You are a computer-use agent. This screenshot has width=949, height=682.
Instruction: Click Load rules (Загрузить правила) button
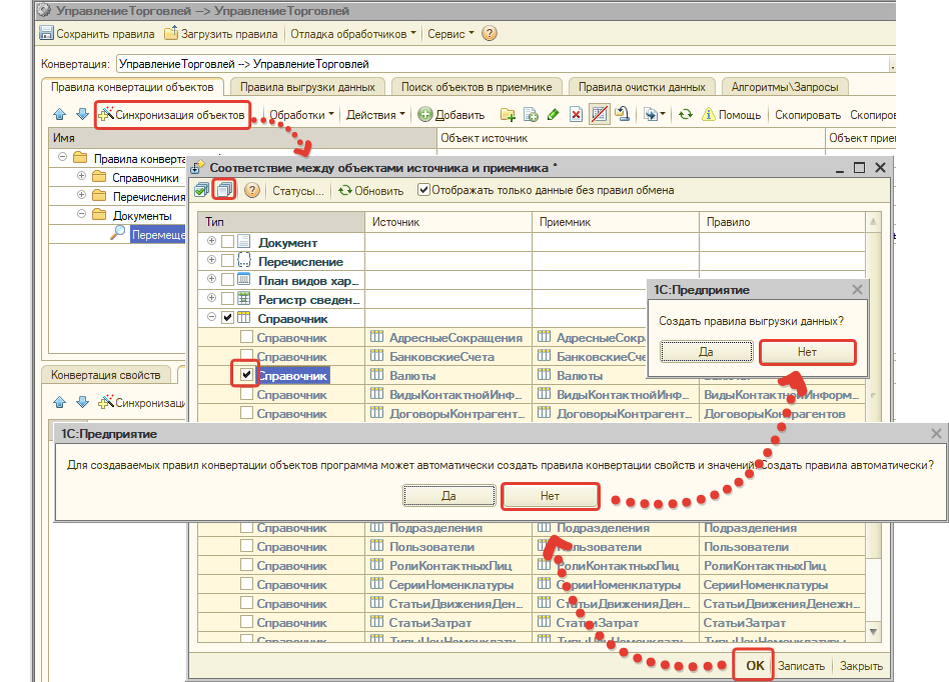221,34
